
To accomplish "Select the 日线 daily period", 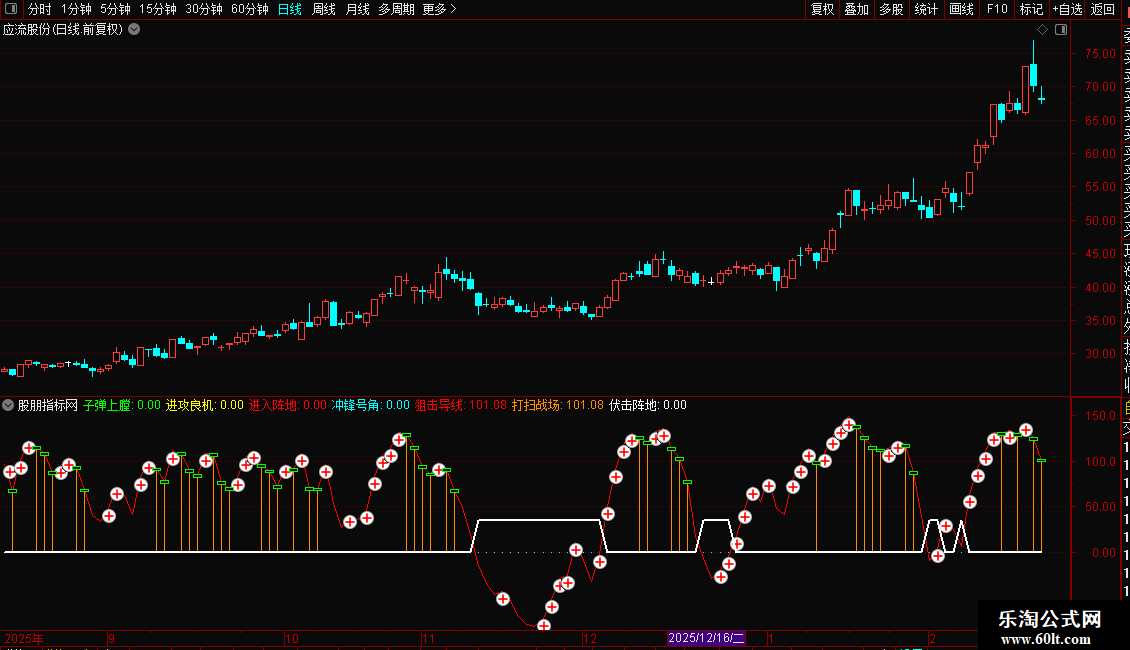I will pyautogui.click(x=290, y=9).
